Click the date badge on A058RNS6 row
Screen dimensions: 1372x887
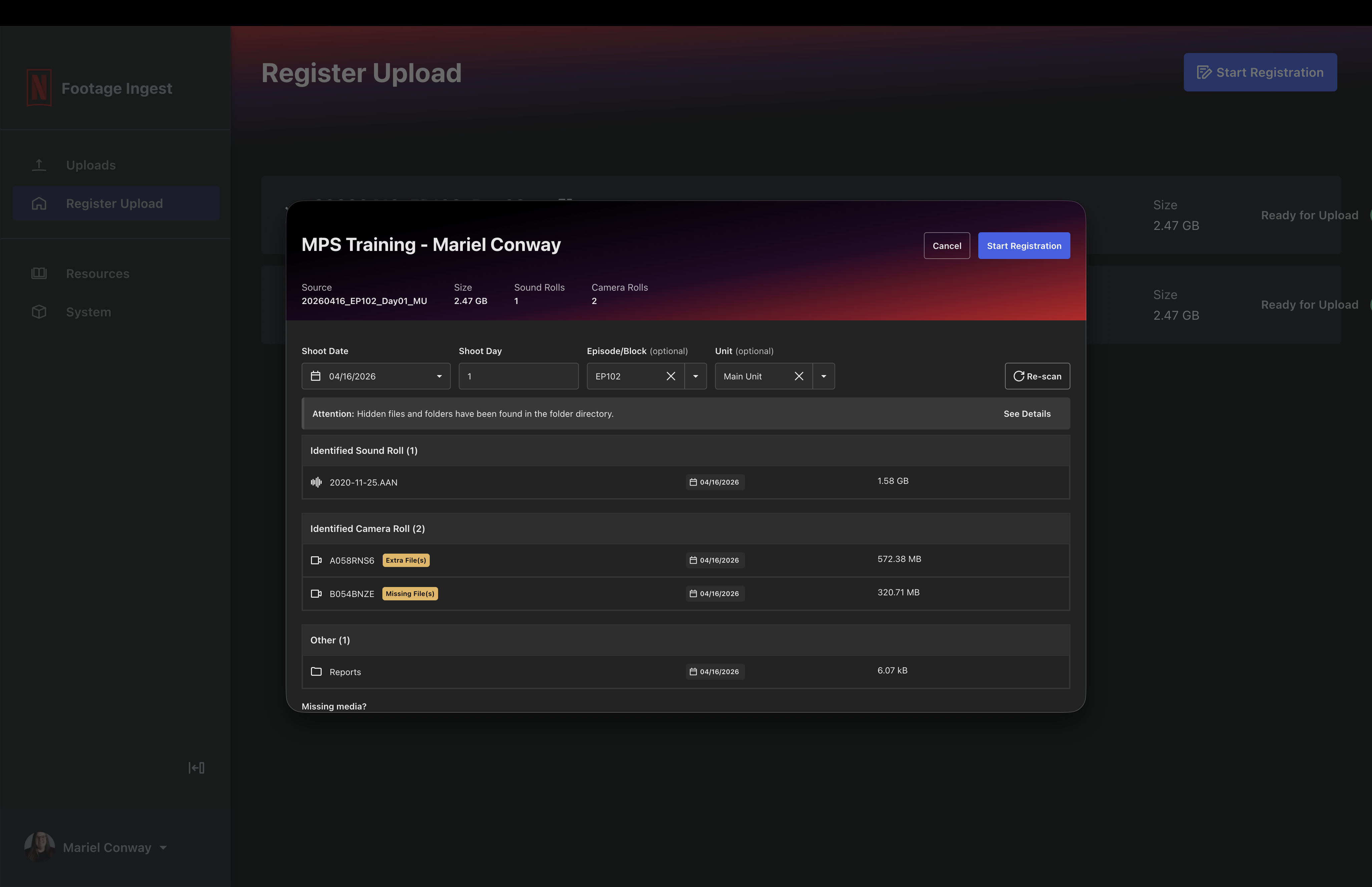pos(714,560)
